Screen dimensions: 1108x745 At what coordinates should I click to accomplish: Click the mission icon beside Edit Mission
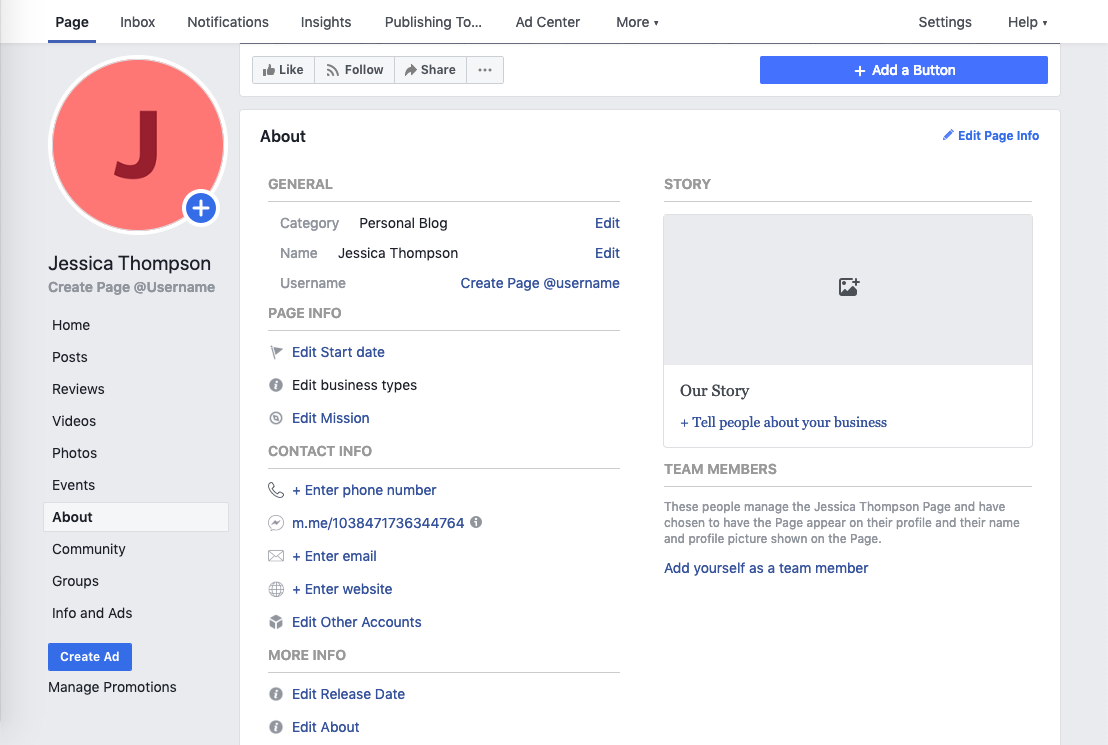click(276, 418)
